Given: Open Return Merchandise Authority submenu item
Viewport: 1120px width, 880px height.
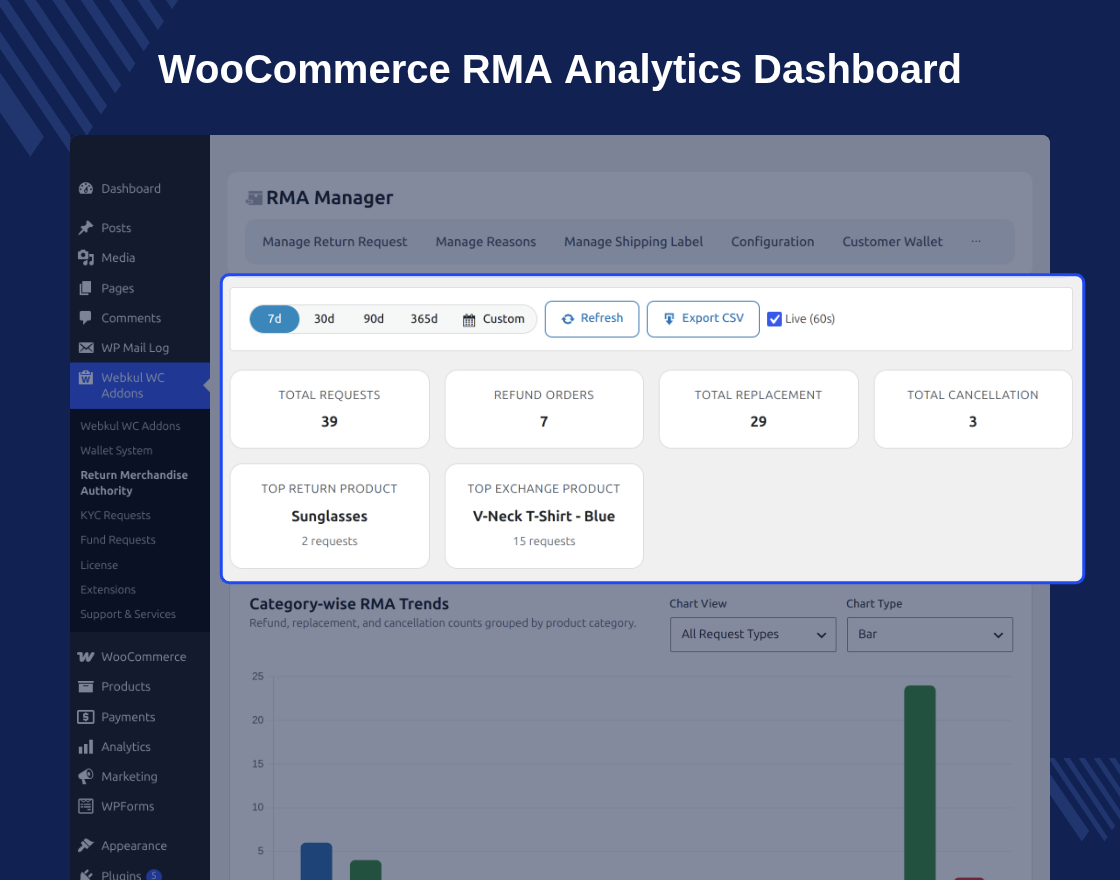Looking at the screenshot, I should [134, 483].
